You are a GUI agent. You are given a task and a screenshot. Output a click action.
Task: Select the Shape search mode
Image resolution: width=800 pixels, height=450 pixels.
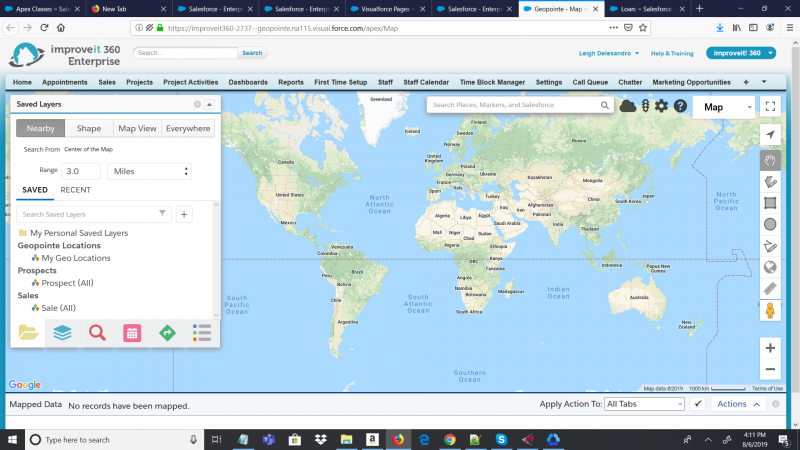89,128
